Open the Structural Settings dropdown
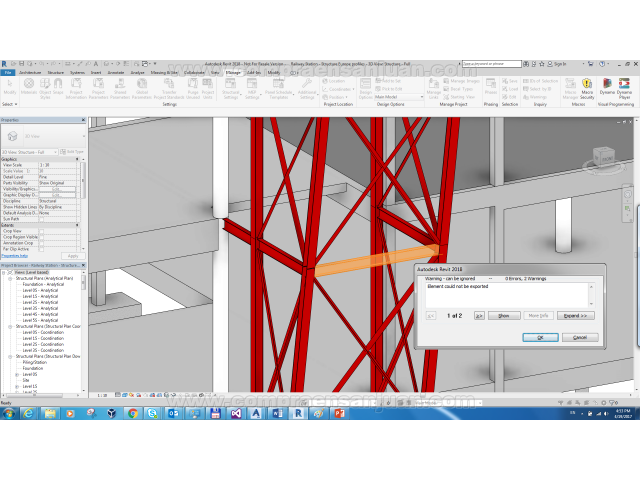 pos(230,87)
